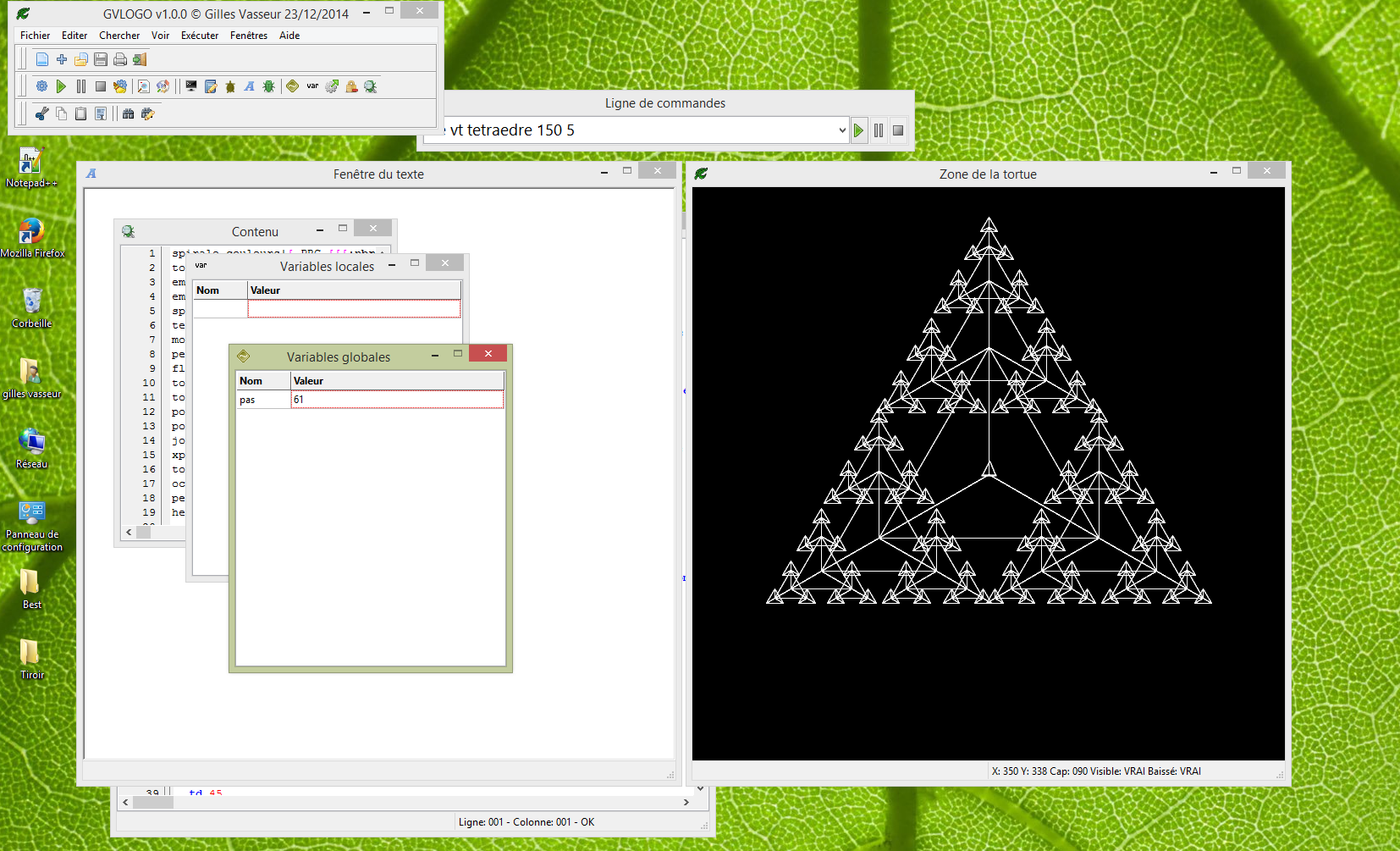
Task: Click the binoculars Find icon
Action: 128,113
